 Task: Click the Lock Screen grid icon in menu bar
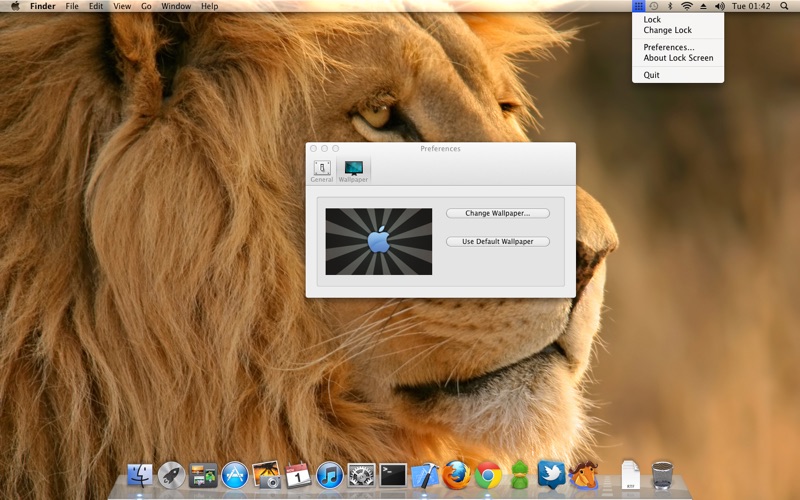(639, 6)
